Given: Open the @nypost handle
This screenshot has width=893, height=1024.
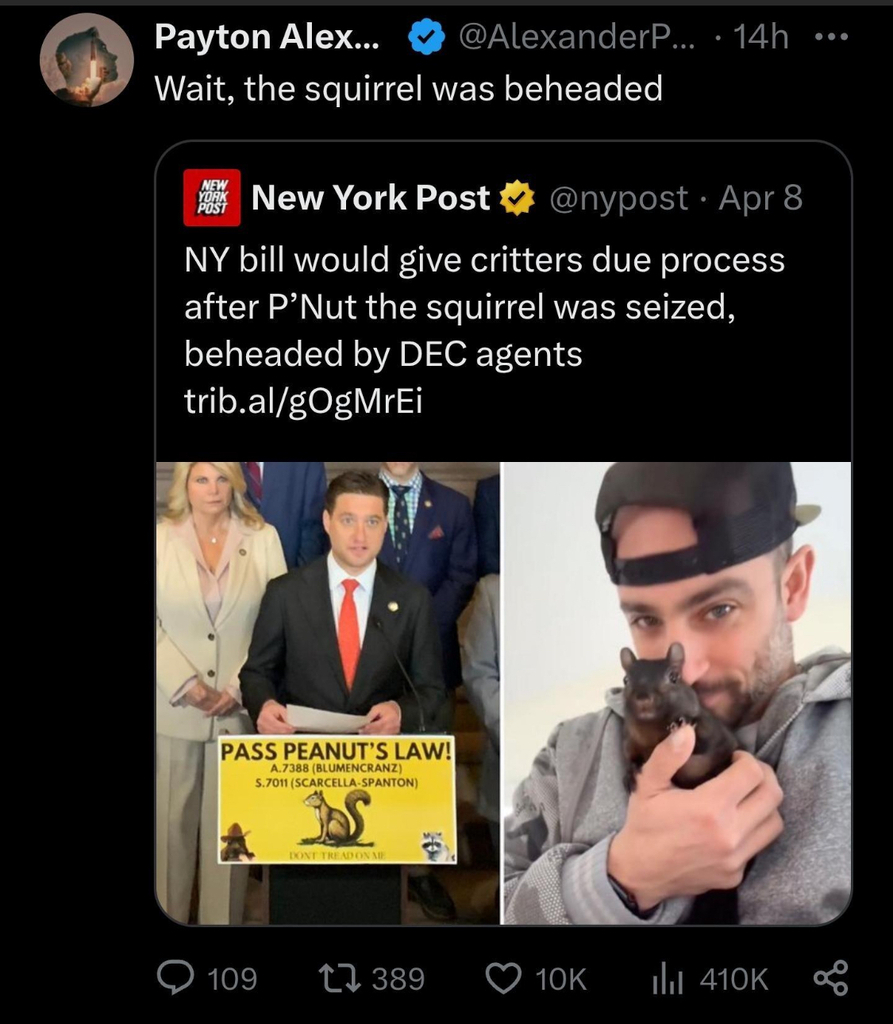Looking at the screenshot, I should click(618, 198).
